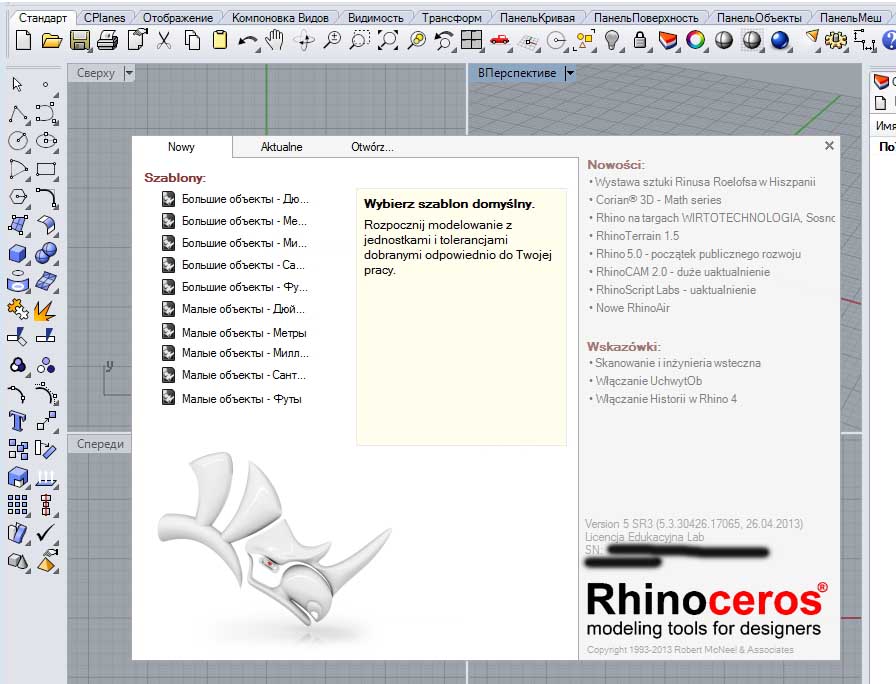Click the Text object tool
896x684 pixels.
pyautogui.click(x=17, y=420)
